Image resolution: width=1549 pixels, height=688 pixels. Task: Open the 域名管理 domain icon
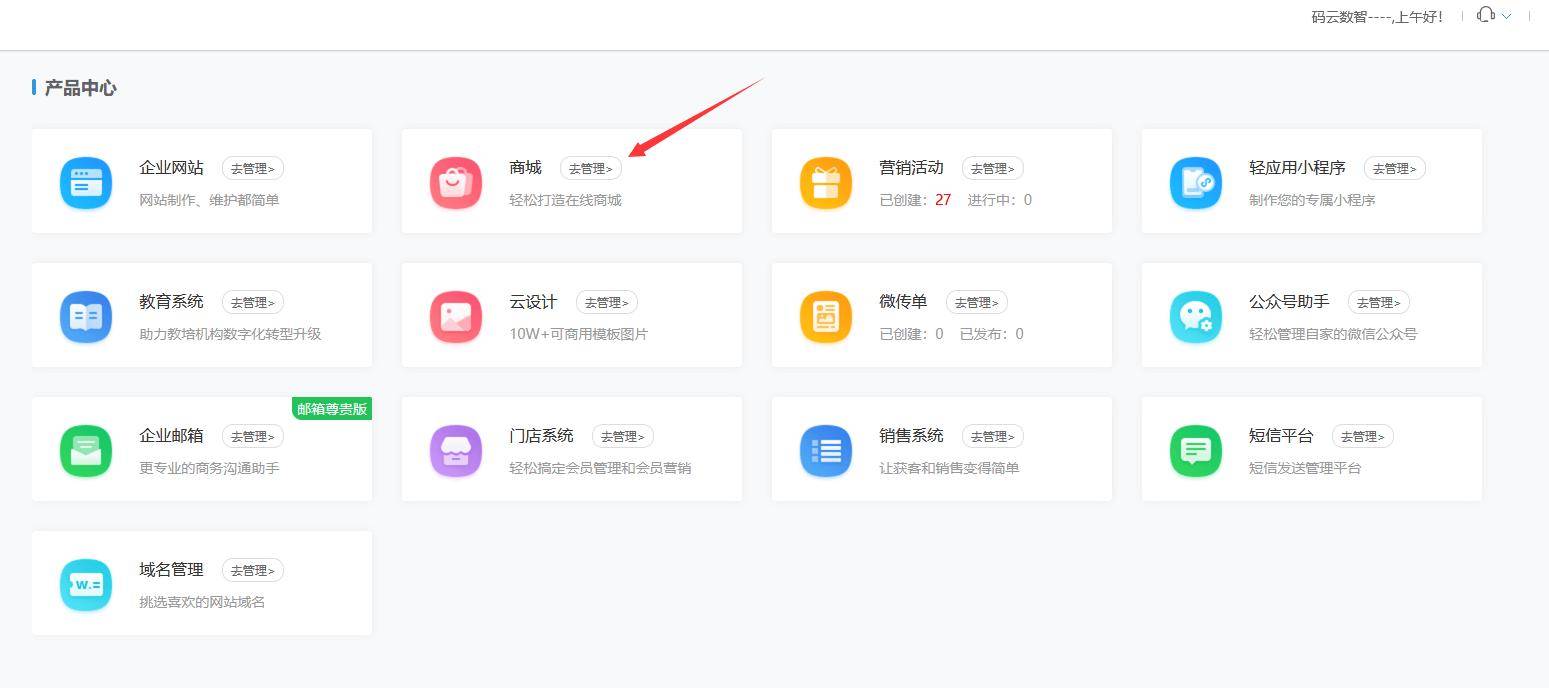[86, 584]
